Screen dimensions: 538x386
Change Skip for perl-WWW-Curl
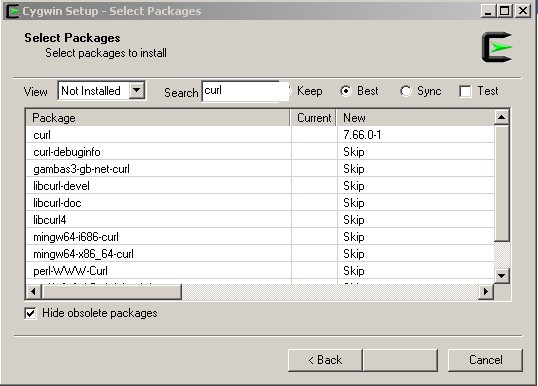354,271
